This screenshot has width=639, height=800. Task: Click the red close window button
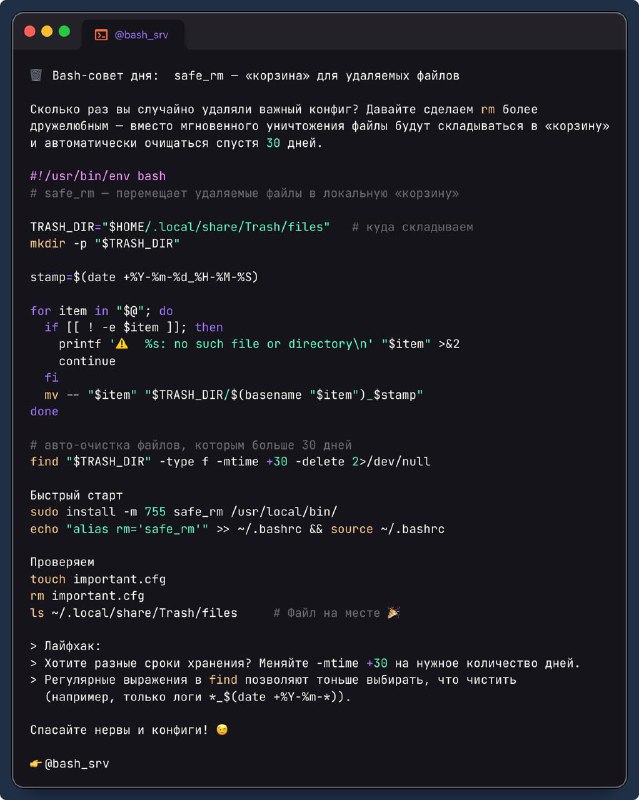coord(30,32)
